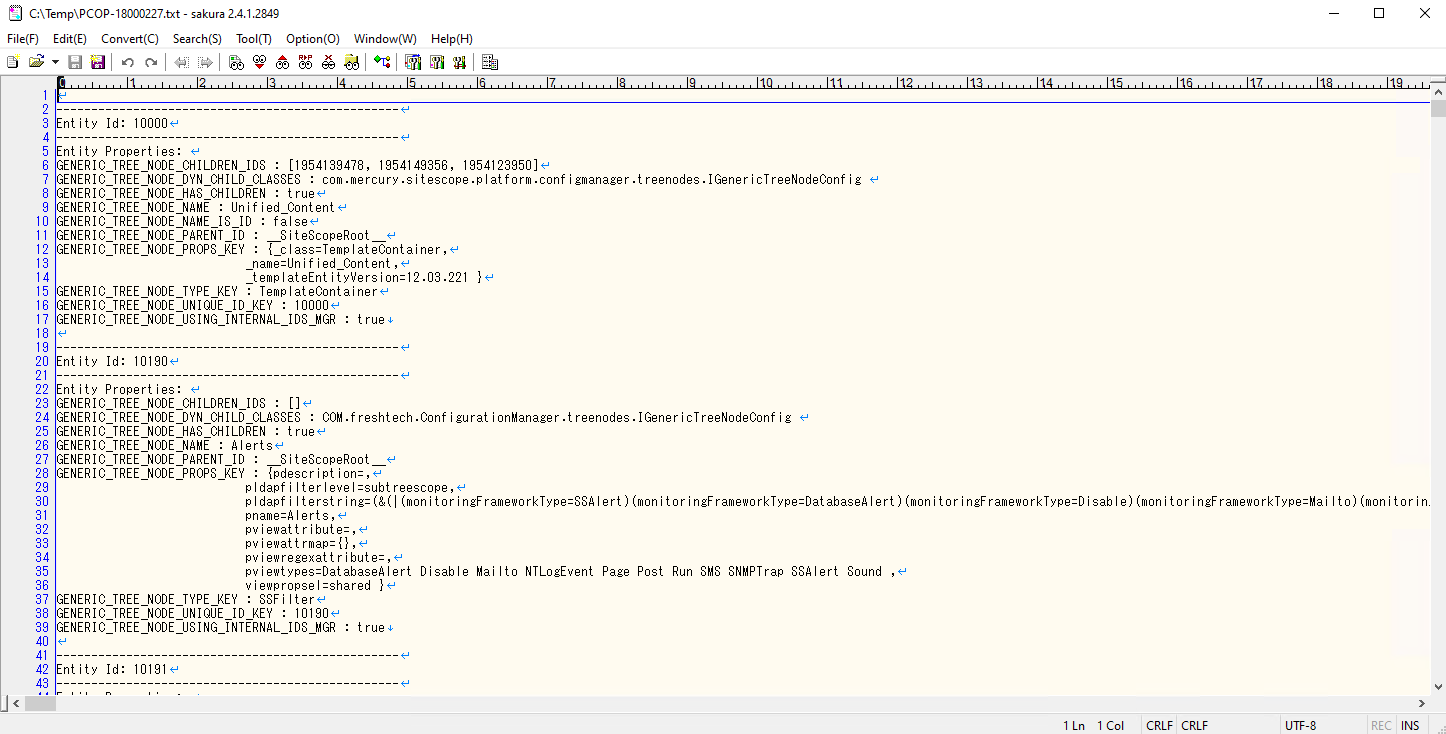
Task: Open the Option(O) menu
Action: click(313, 39)
